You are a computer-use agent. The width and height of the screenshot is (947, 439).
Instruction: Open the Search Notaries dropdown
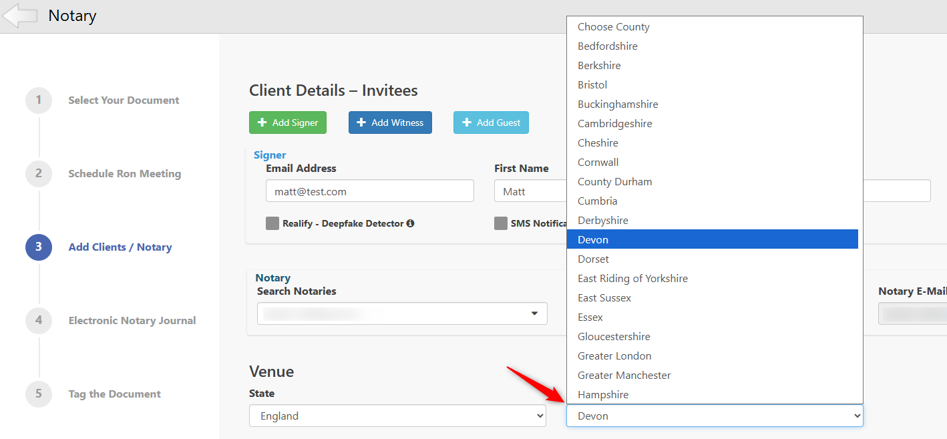coord(402,313)
